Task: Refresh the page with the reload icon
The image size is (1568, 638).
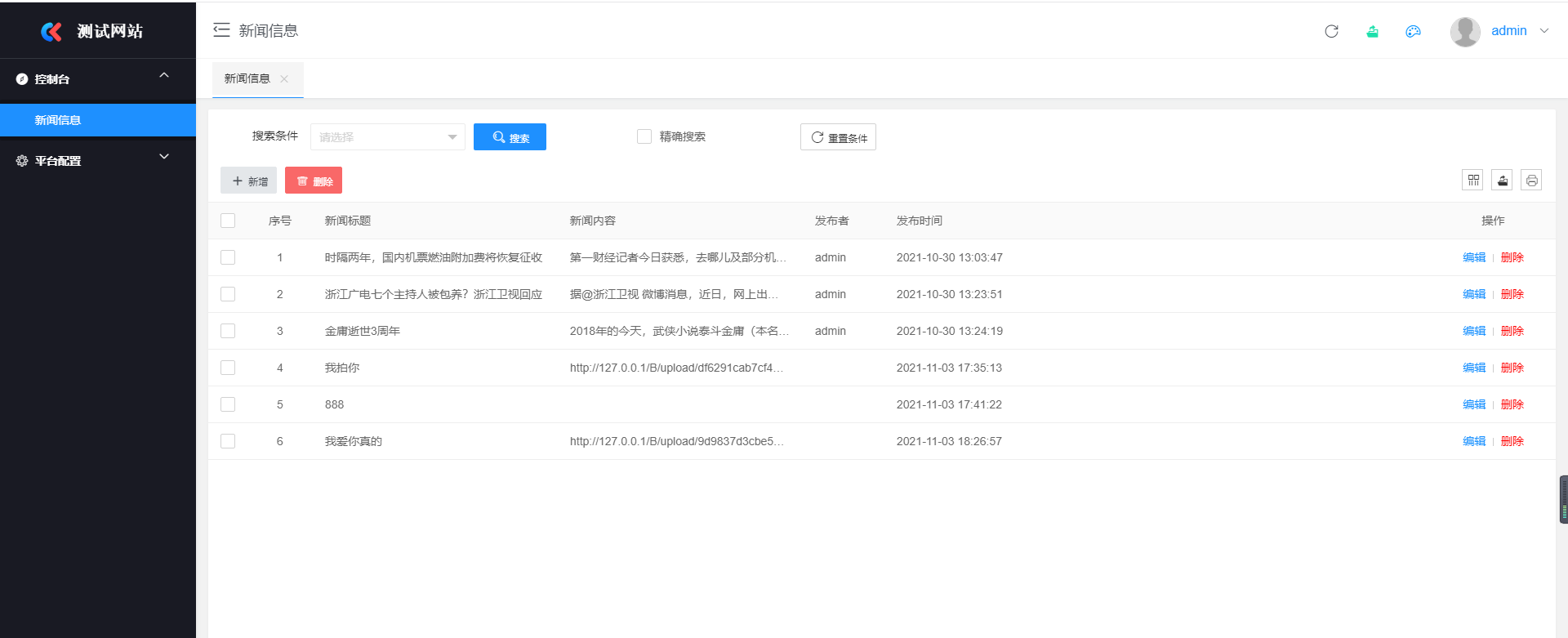Action: [x=1331, y=31]
